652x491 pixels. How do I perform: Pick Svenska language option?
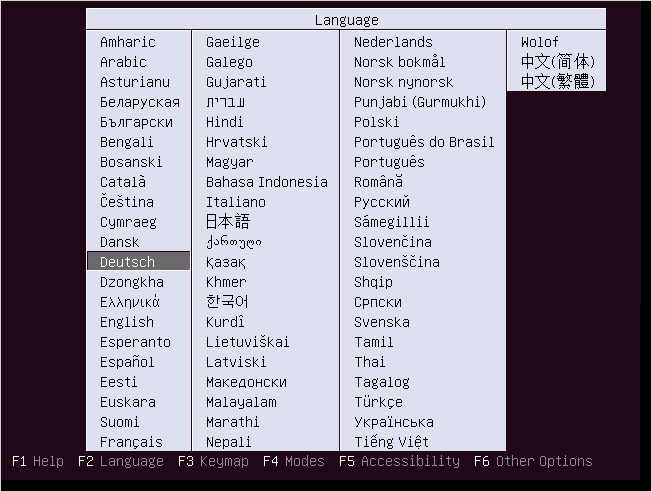pos(381,322)
